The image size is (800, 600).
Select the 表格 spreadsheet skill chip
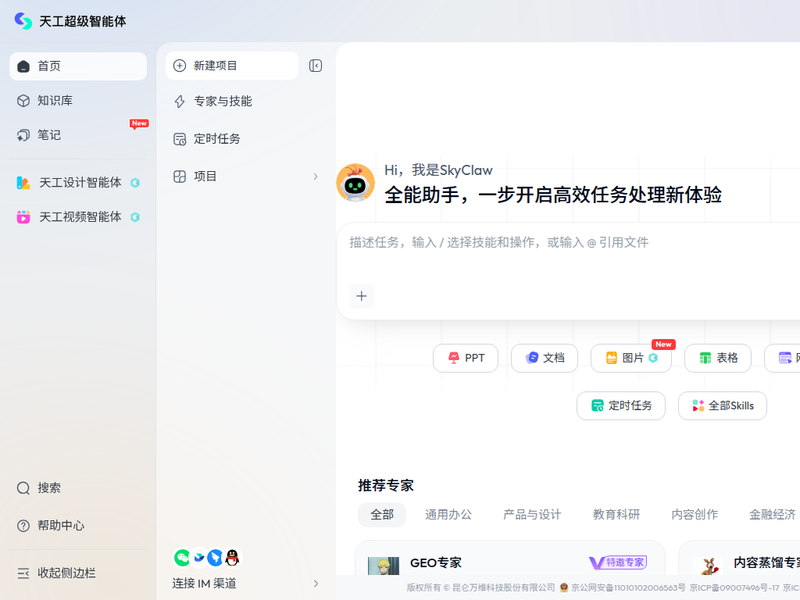718,358
